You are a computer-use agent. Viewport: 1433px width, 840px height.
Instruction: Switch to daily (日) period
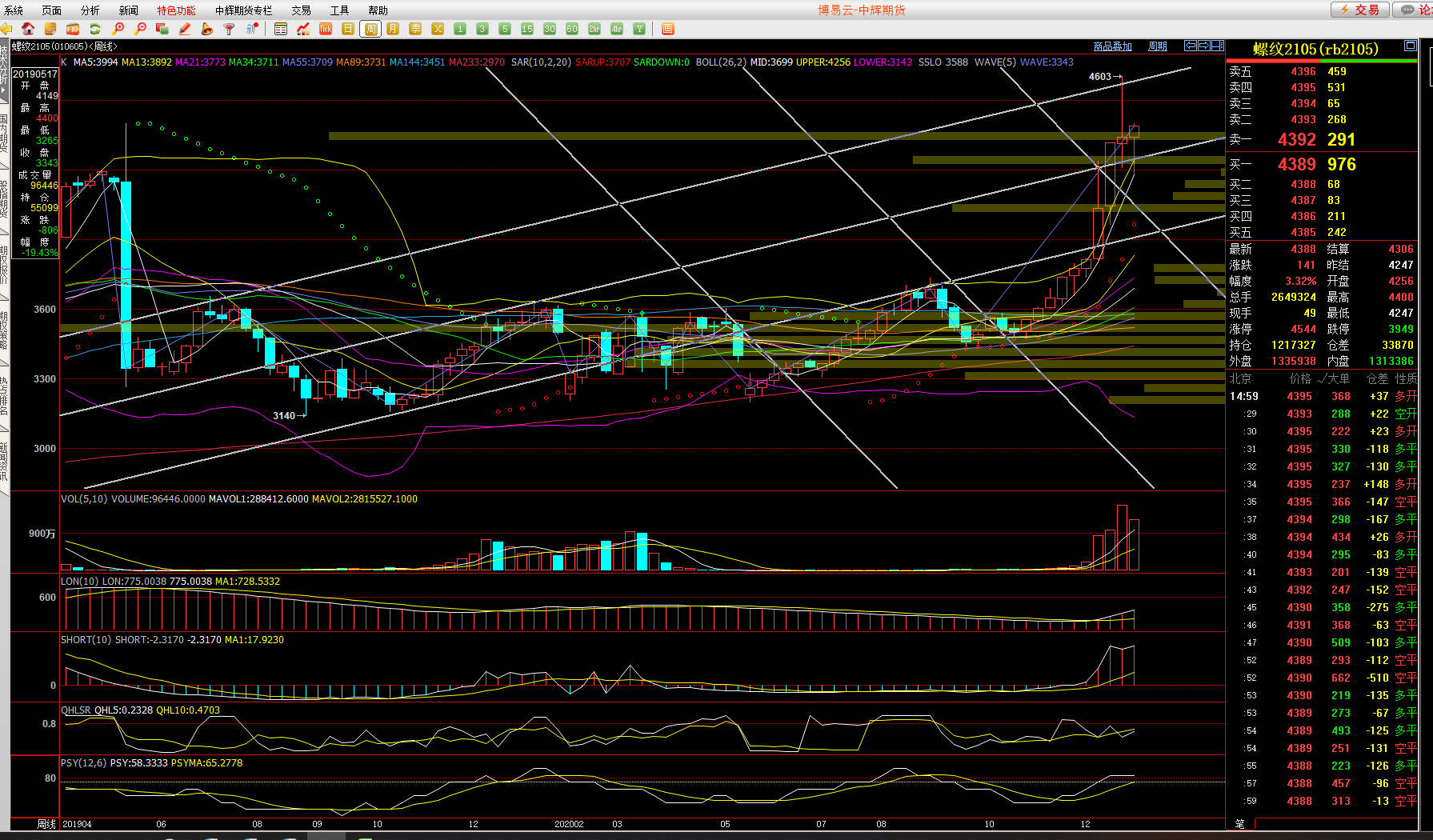point(348,29)
